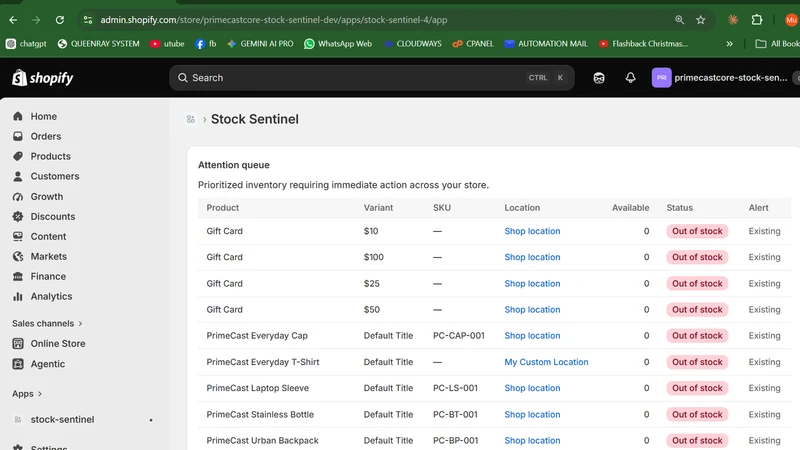The image size is (800, 450).
Task: Click the Shopify search field
Action: (371, 78)
